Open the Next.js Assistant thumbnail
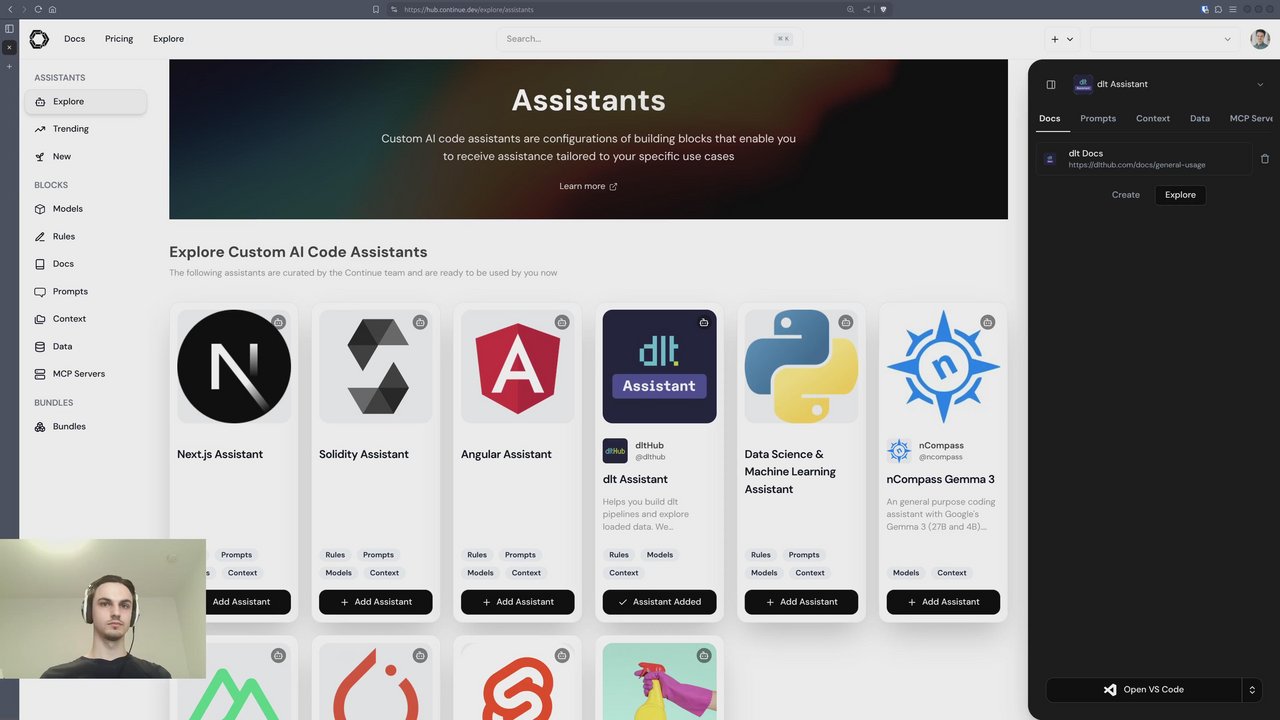 [234, 366]
